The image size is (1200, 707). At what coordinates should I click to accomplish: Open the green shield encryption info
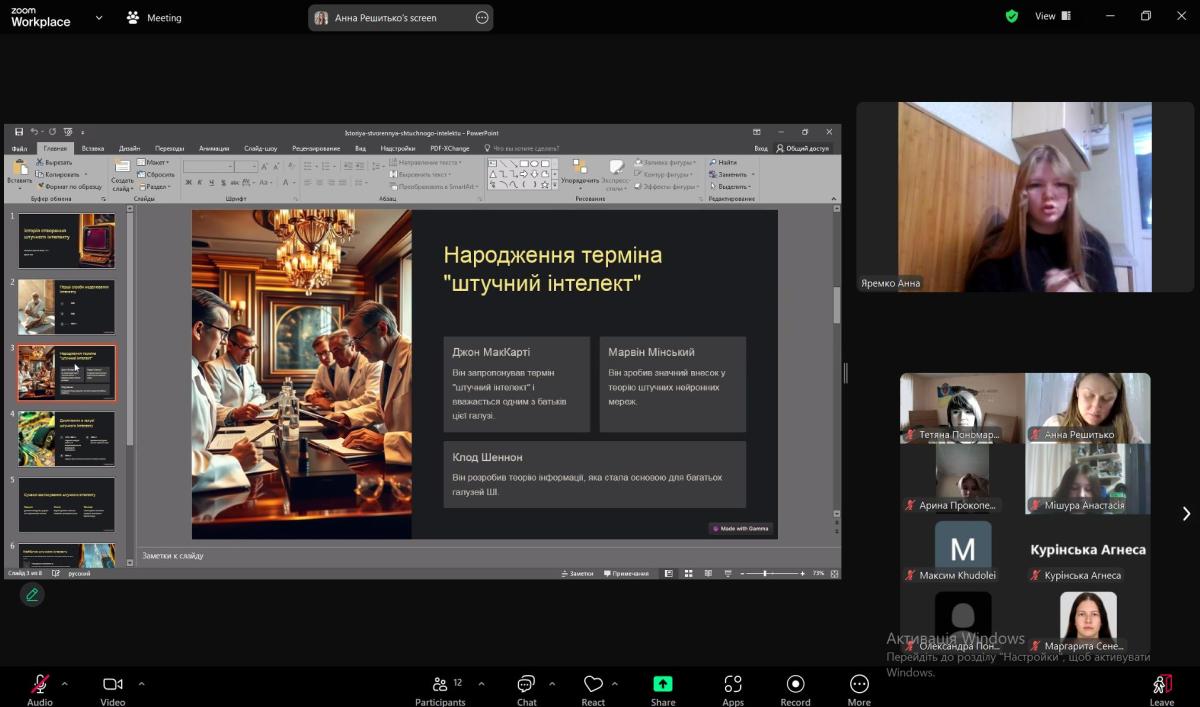pos(1012,17)
